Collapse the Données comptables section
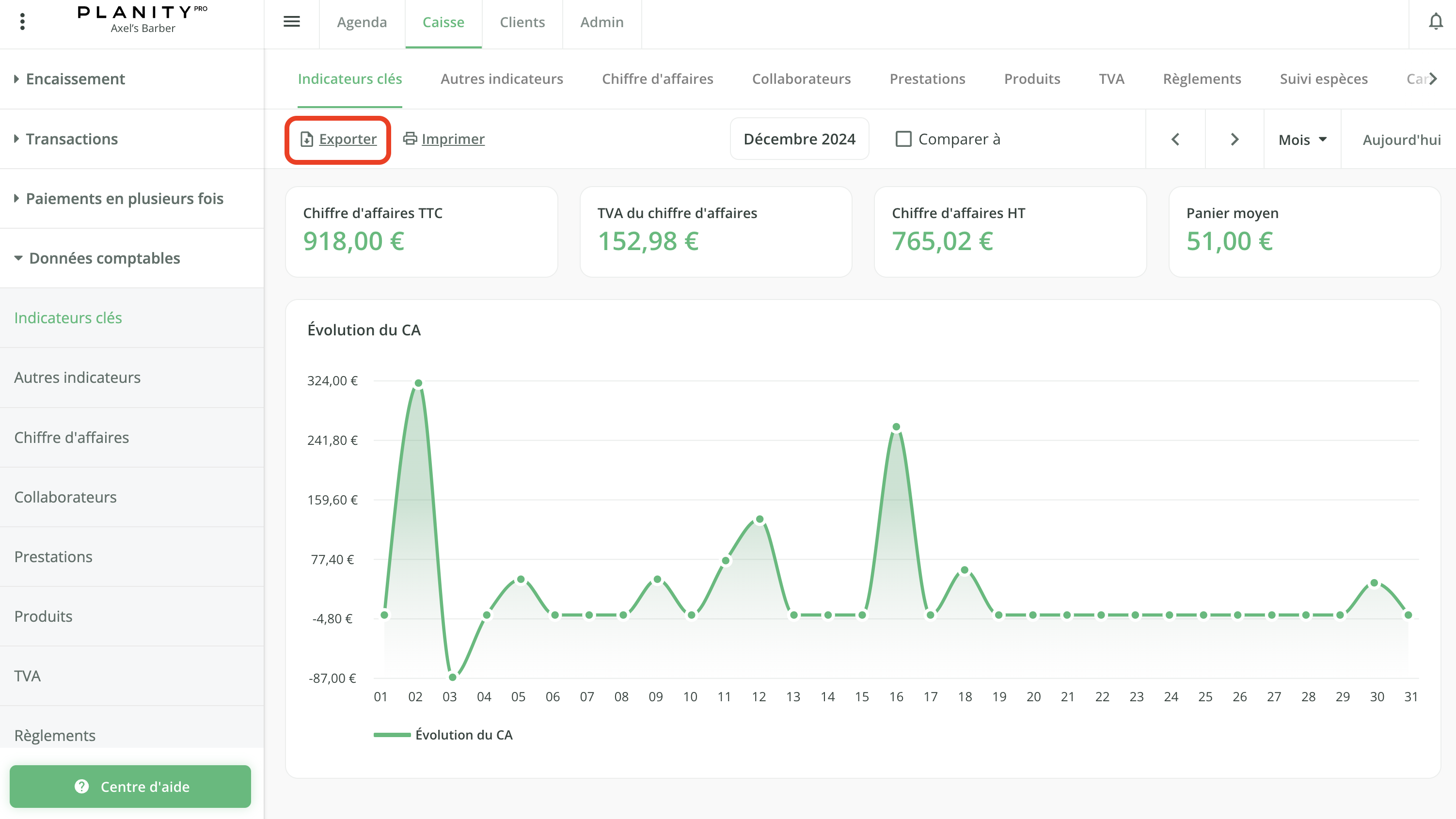Screen dimensions: 1456x819 coord(104,258)
